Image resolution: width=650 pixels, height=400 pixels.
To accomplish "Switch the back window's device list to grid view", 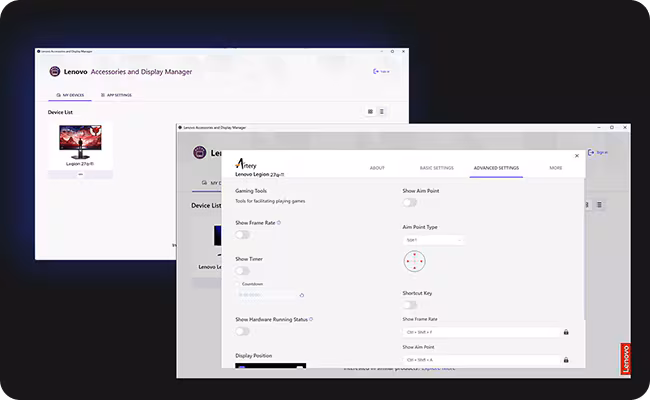I will 370,112.
